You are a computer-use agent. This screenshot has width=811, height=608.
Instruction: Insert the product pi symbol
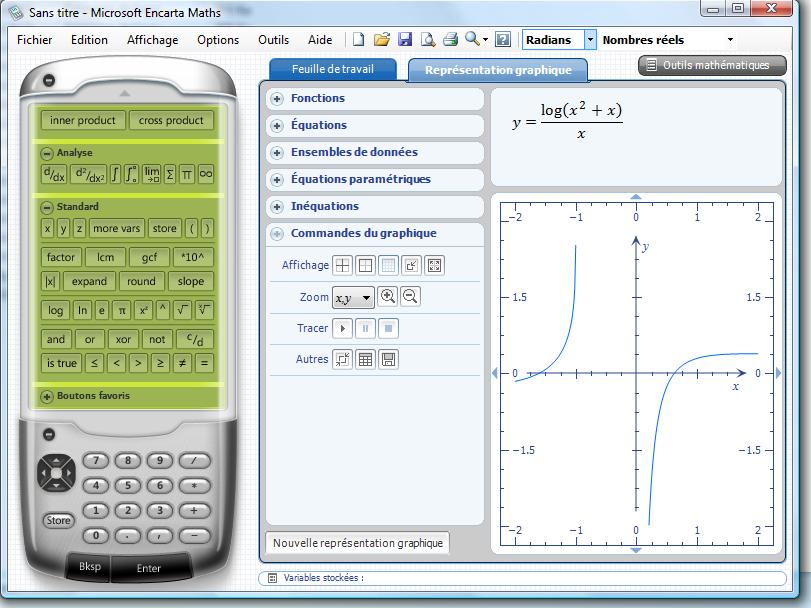(187, 174)
